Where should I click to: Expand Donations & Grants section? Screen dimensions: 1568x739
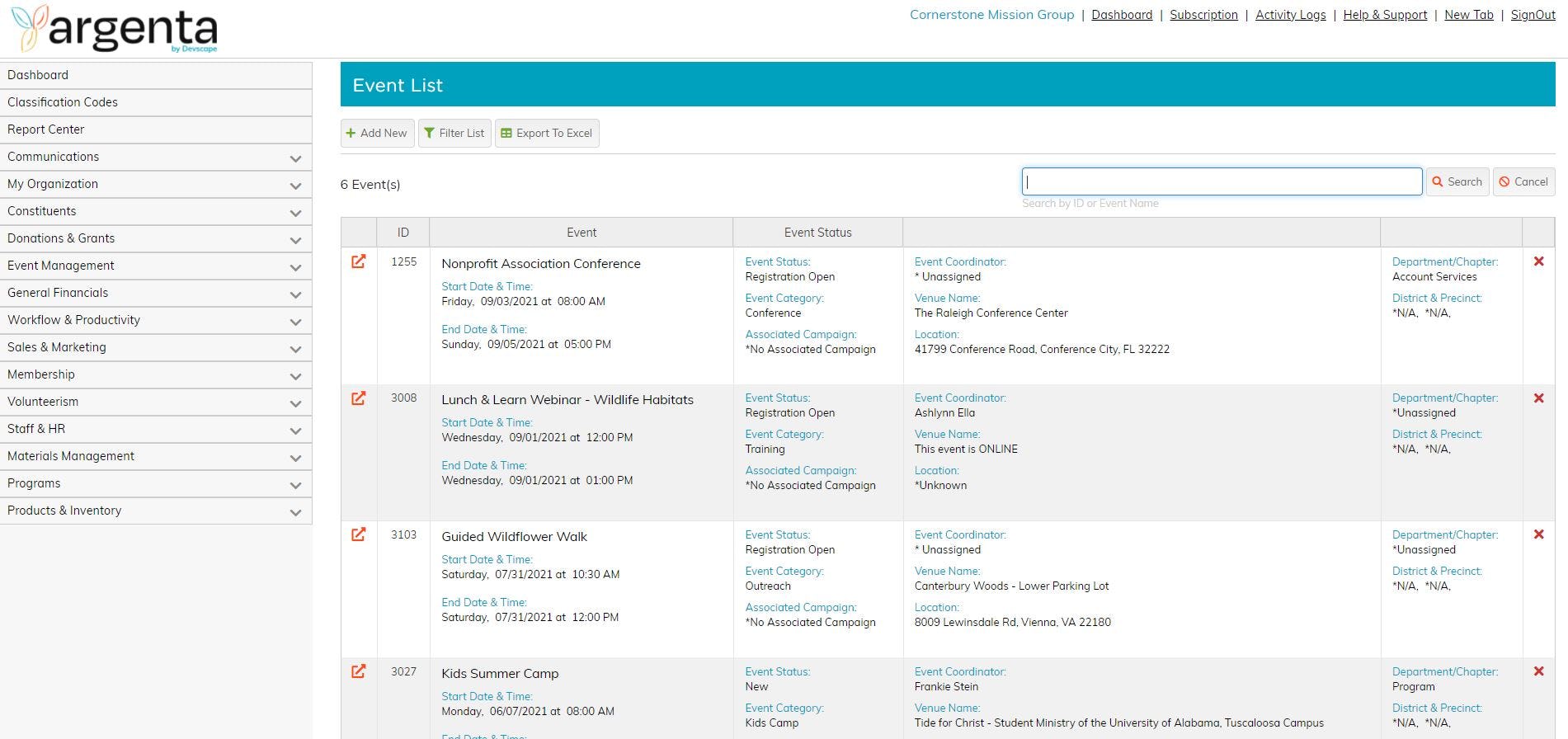tap(156, 238)
